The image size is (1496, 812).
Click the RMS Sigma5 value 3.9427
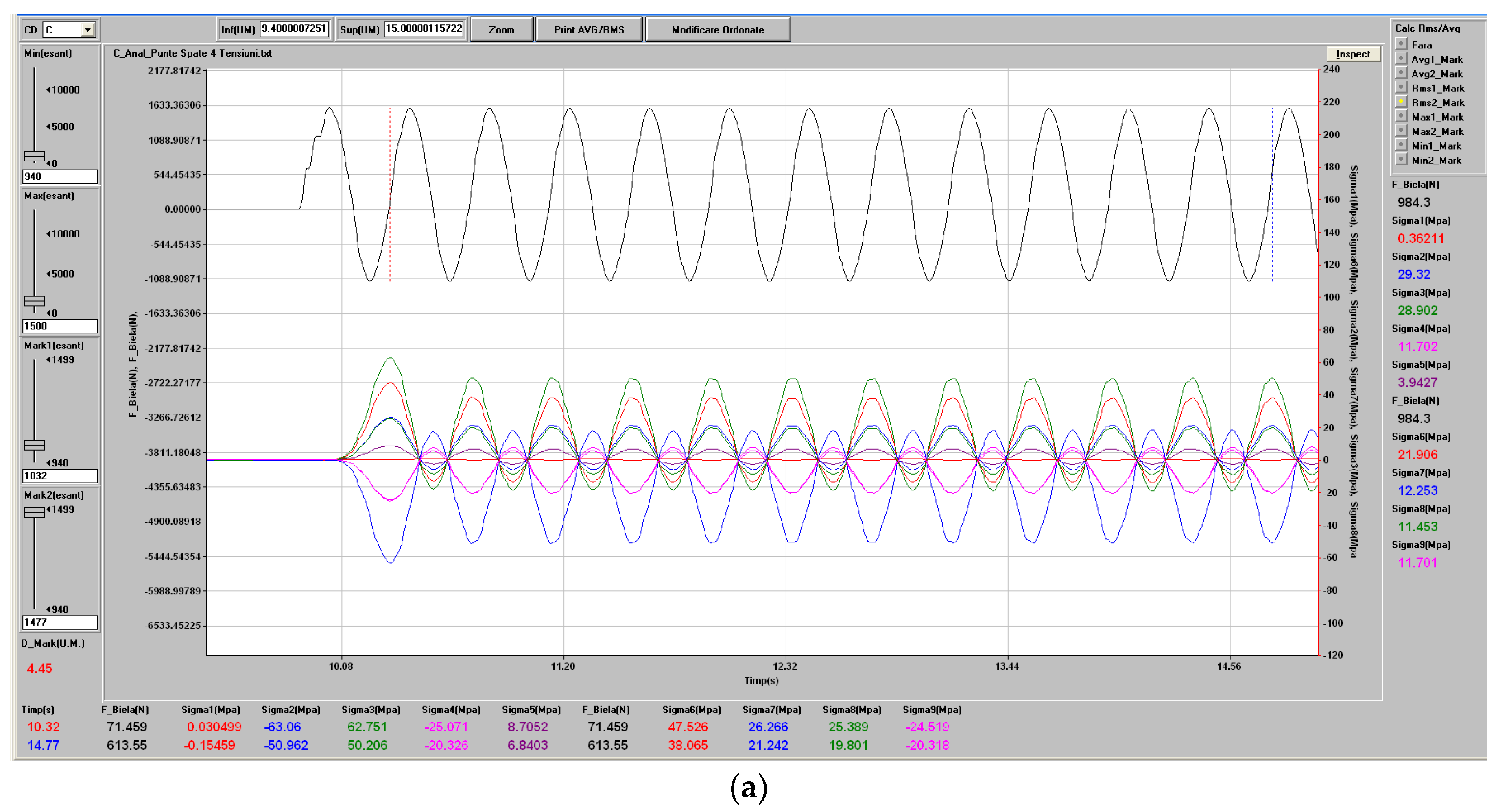click(1417, 383)
